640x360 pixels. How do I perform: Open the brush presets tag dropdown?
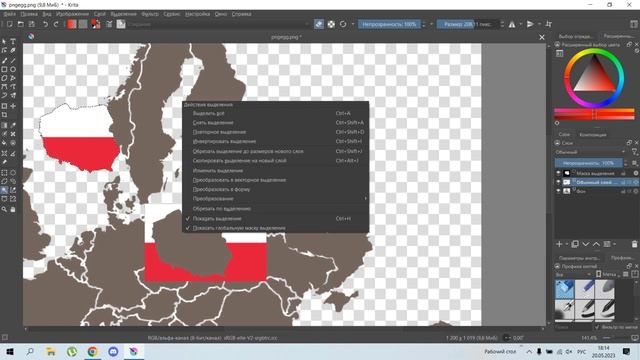click(x=572, y=275)
